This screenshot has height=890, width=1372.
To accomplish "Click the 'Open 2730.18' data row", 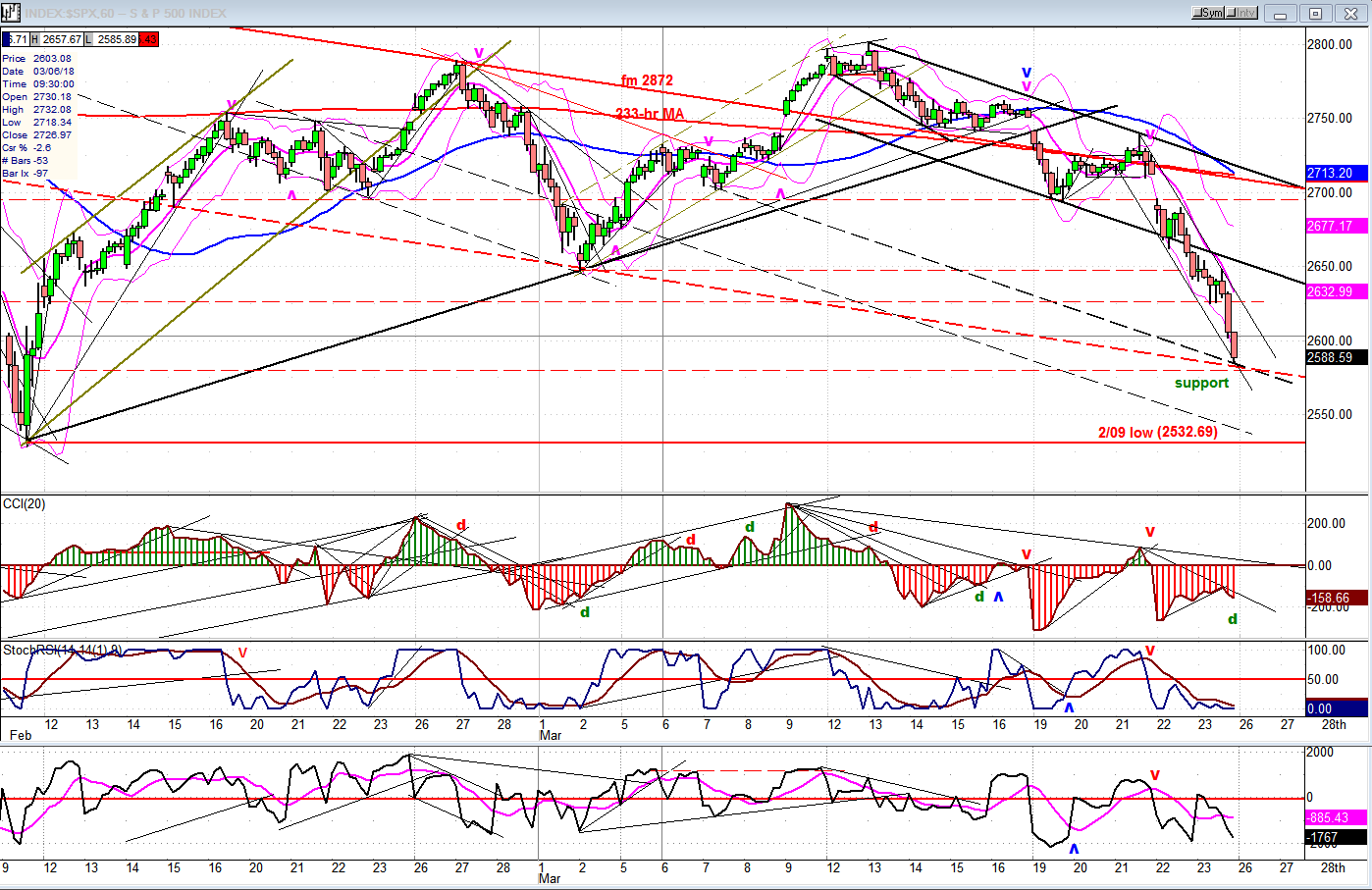I will 37,97.
